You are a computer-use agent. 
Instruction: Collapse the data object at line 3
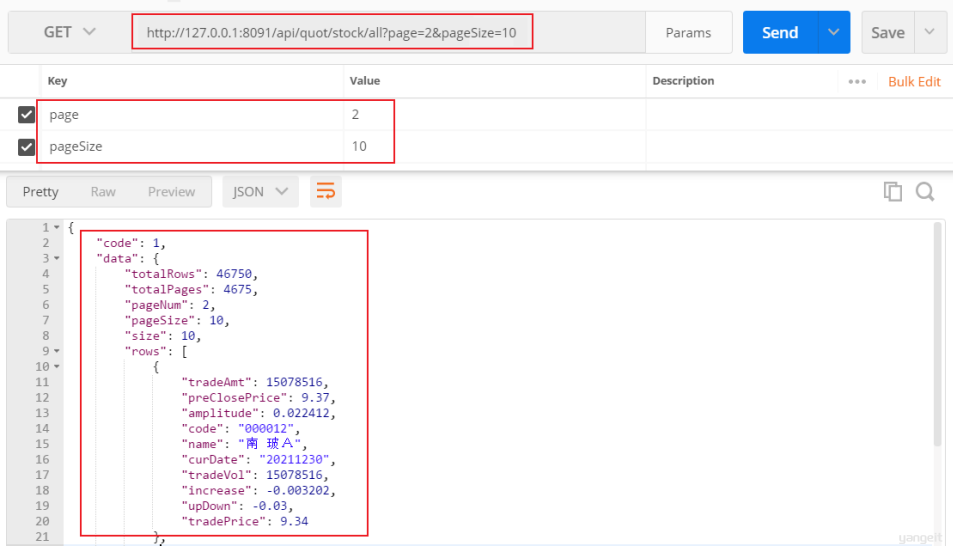(57, 258)
